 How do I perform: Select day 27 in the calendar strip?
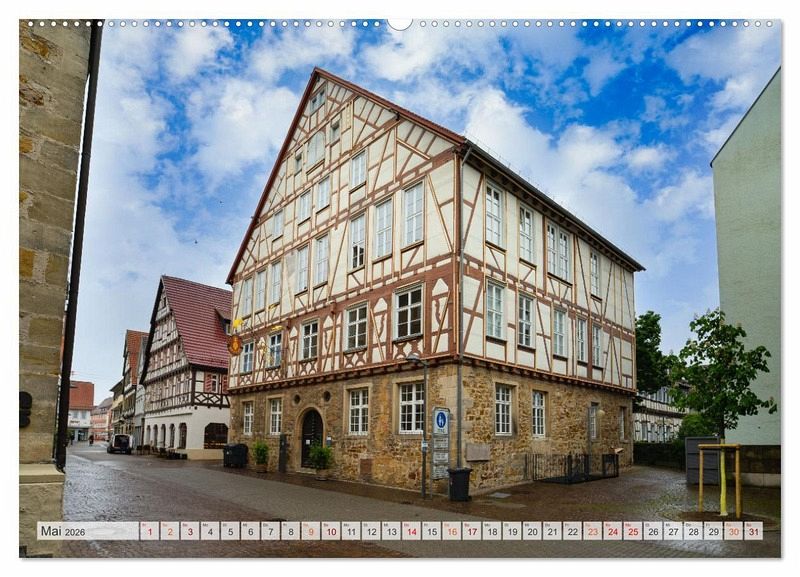pos(673,531)
